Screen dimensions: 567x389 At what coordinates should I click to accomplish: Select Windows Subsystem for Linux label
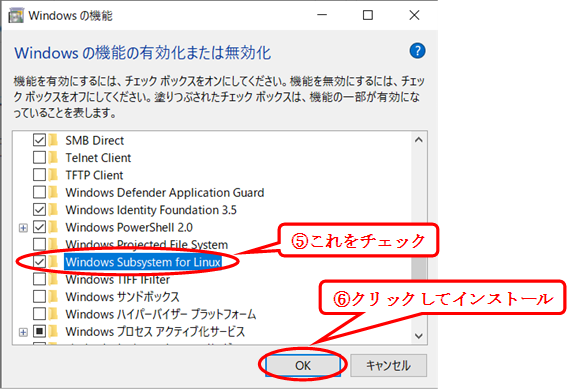[x=143, y=262]
